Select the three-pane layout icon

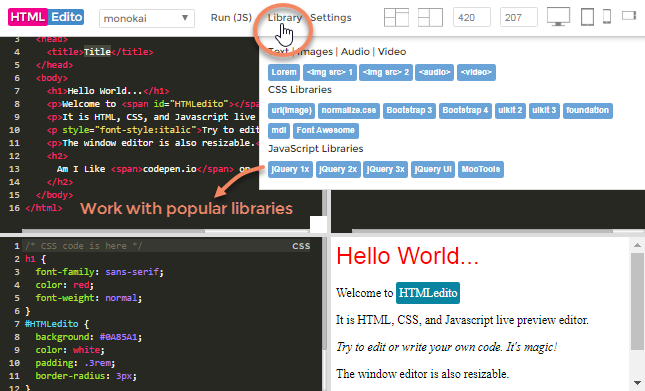coord(396,17)
